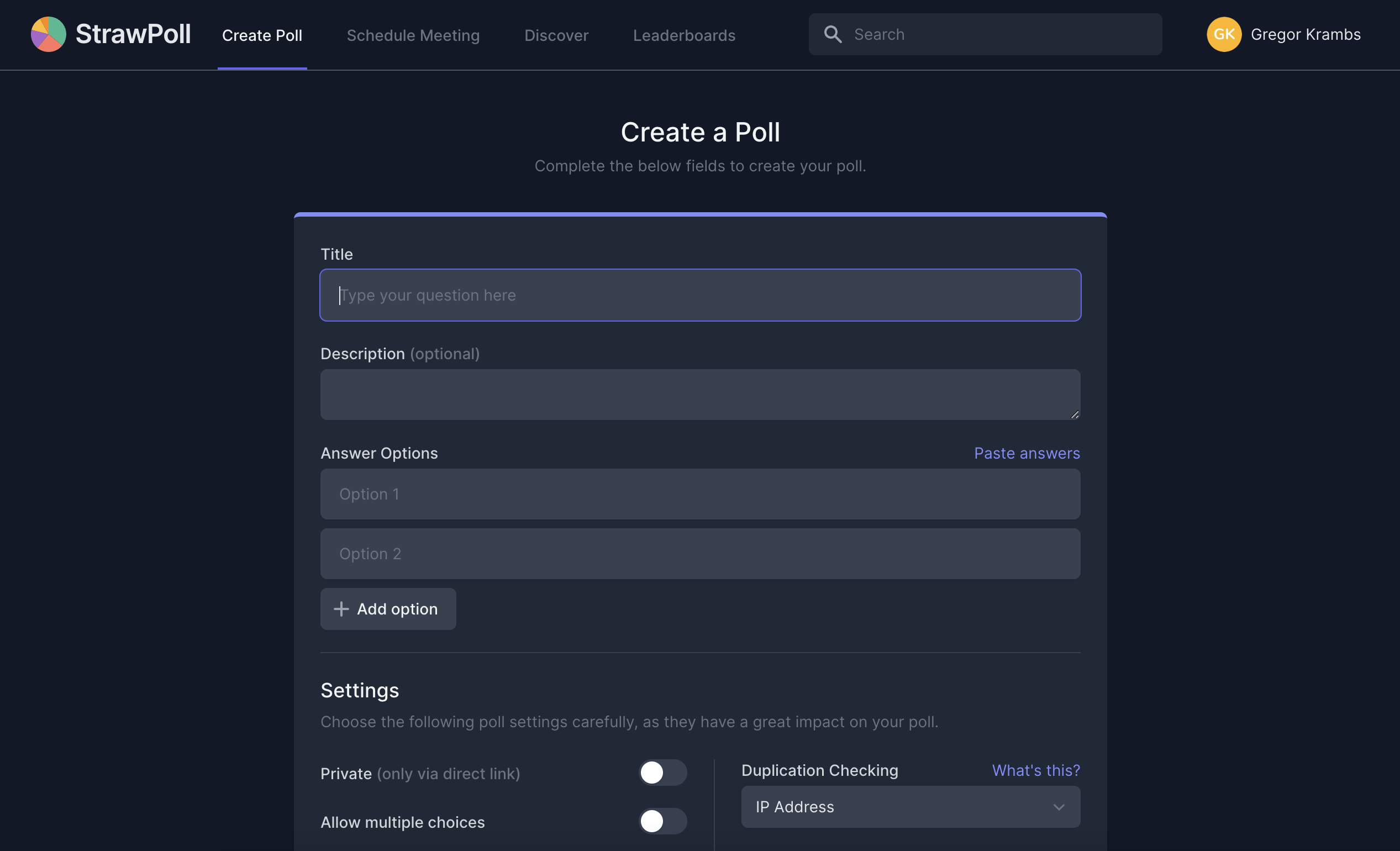Click the Duplication Checking dropdown arrow
This screenshot has width=1400, height=851.
tap(1059, 806)
